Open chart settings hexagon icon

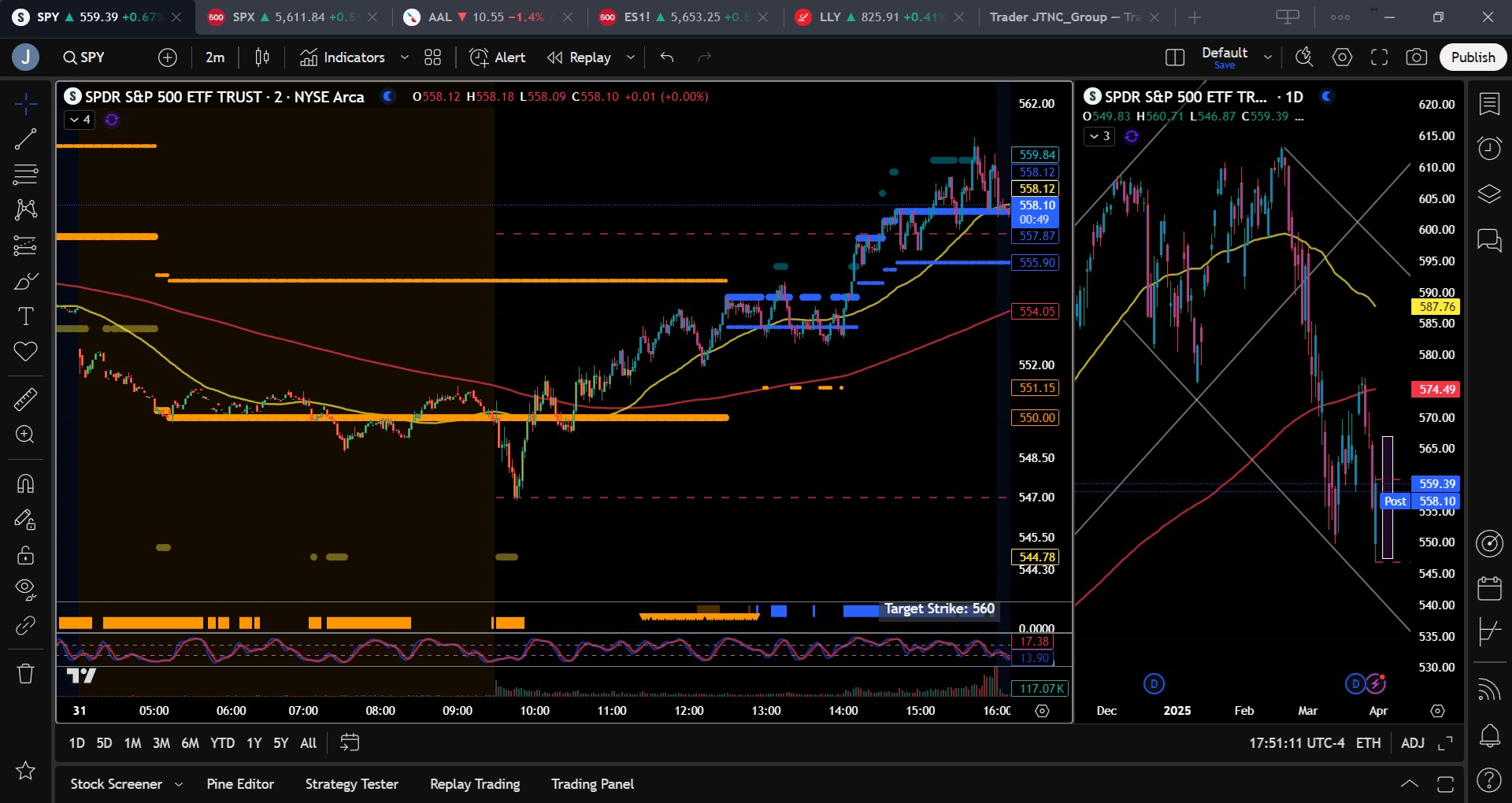[x=1342, y=57]
